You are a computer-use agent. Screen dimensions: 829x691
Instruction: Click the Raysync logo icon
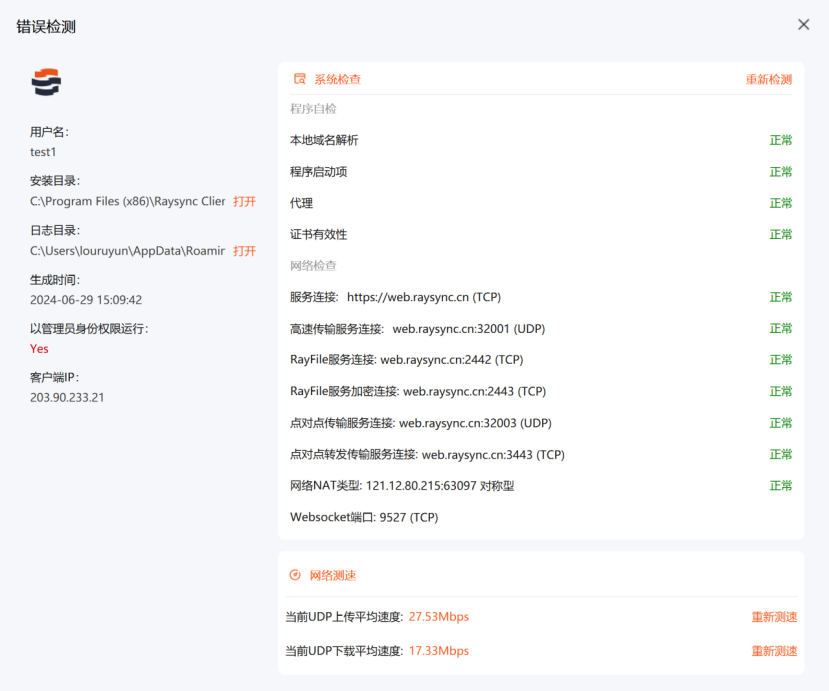point(46,82)
